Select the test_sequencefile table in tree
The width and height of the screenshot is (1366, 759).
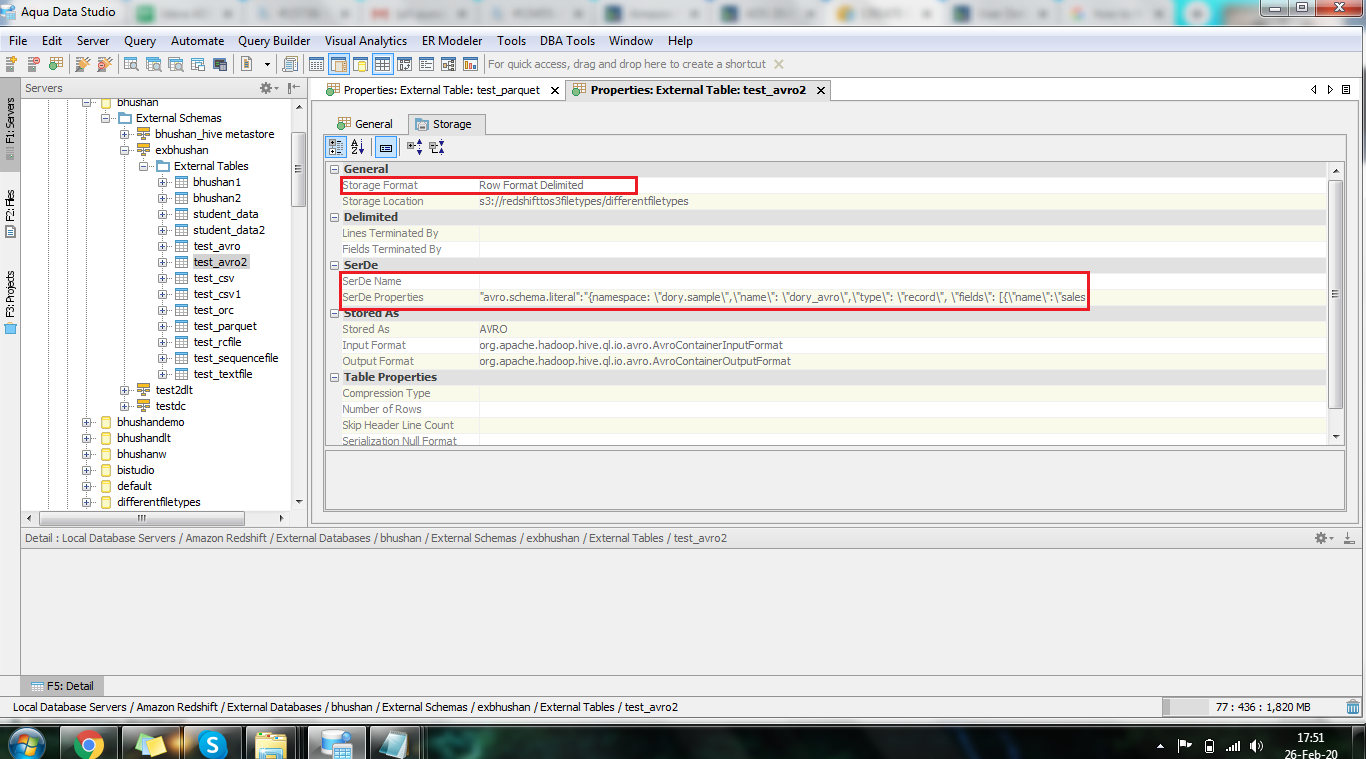tap(236, 358)
